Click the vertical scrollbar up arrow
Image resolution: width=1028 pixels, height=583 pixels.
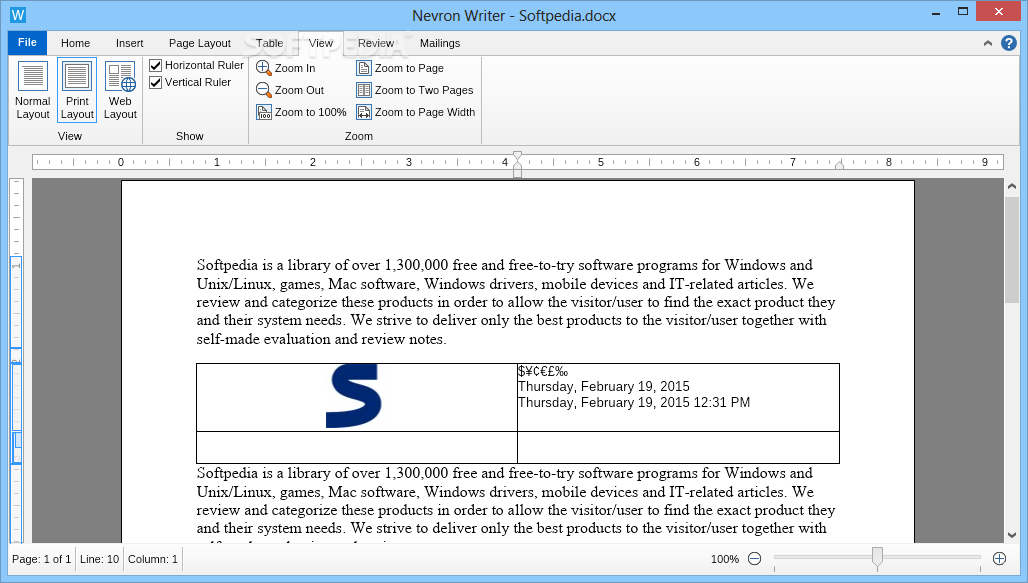tap(1012, 187)
